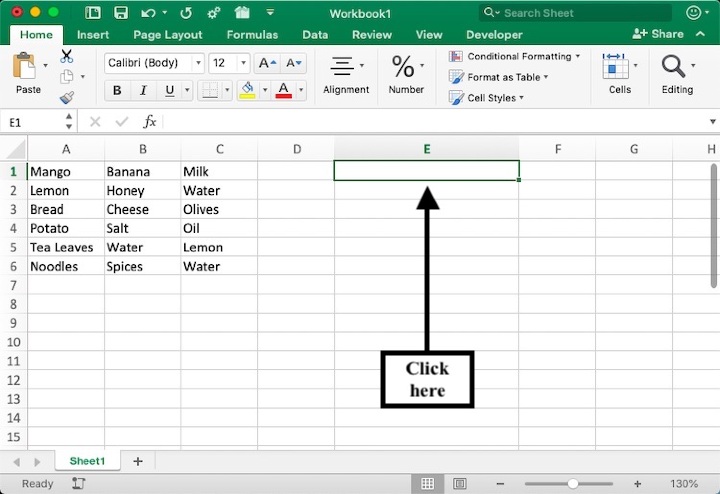Click the cancel X icon in formula bar

pyautogui.click(x=95, y=122)
